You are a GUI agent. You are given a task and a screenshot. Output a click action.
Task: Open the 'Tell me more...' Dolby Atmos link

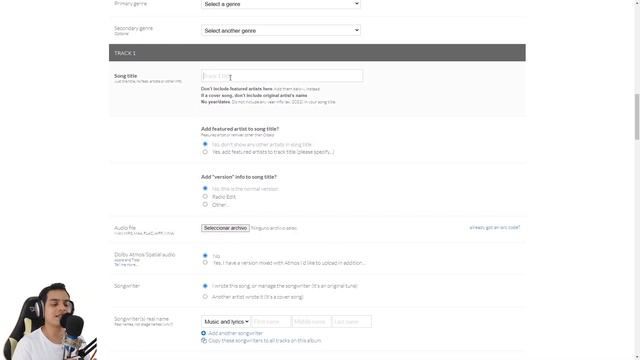[x=126, y=264]
